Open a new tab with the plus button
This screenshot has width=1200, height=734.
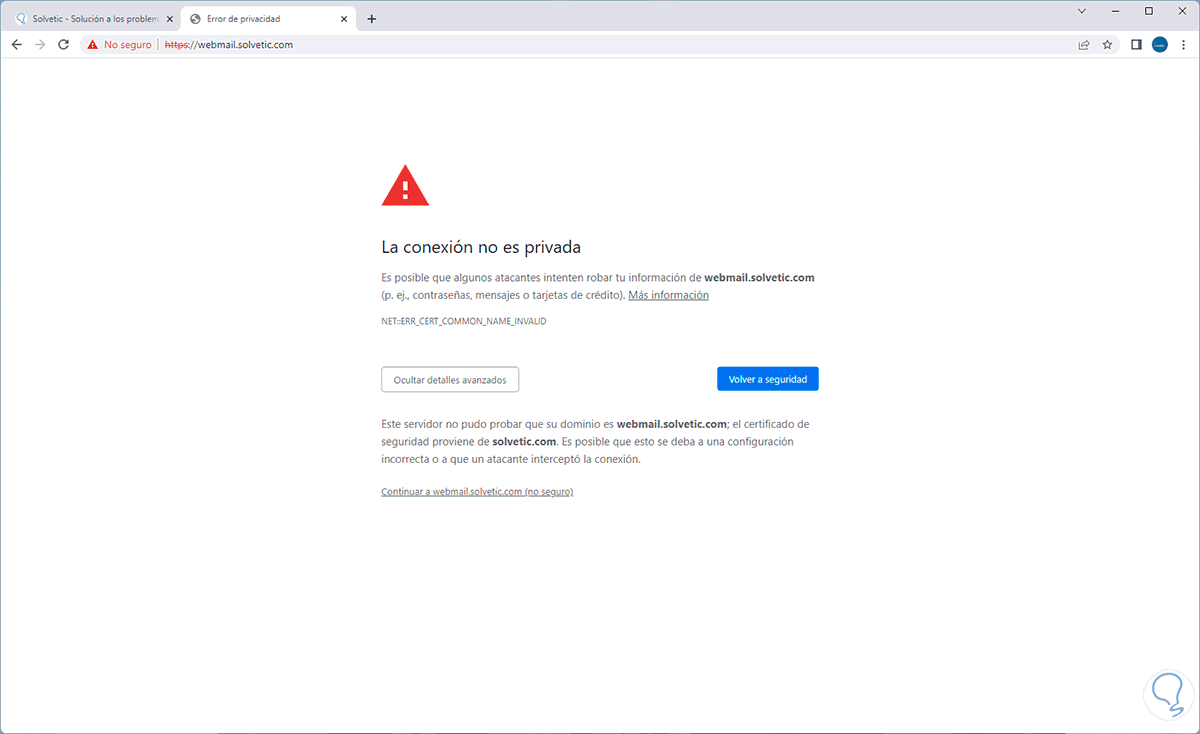372,18
